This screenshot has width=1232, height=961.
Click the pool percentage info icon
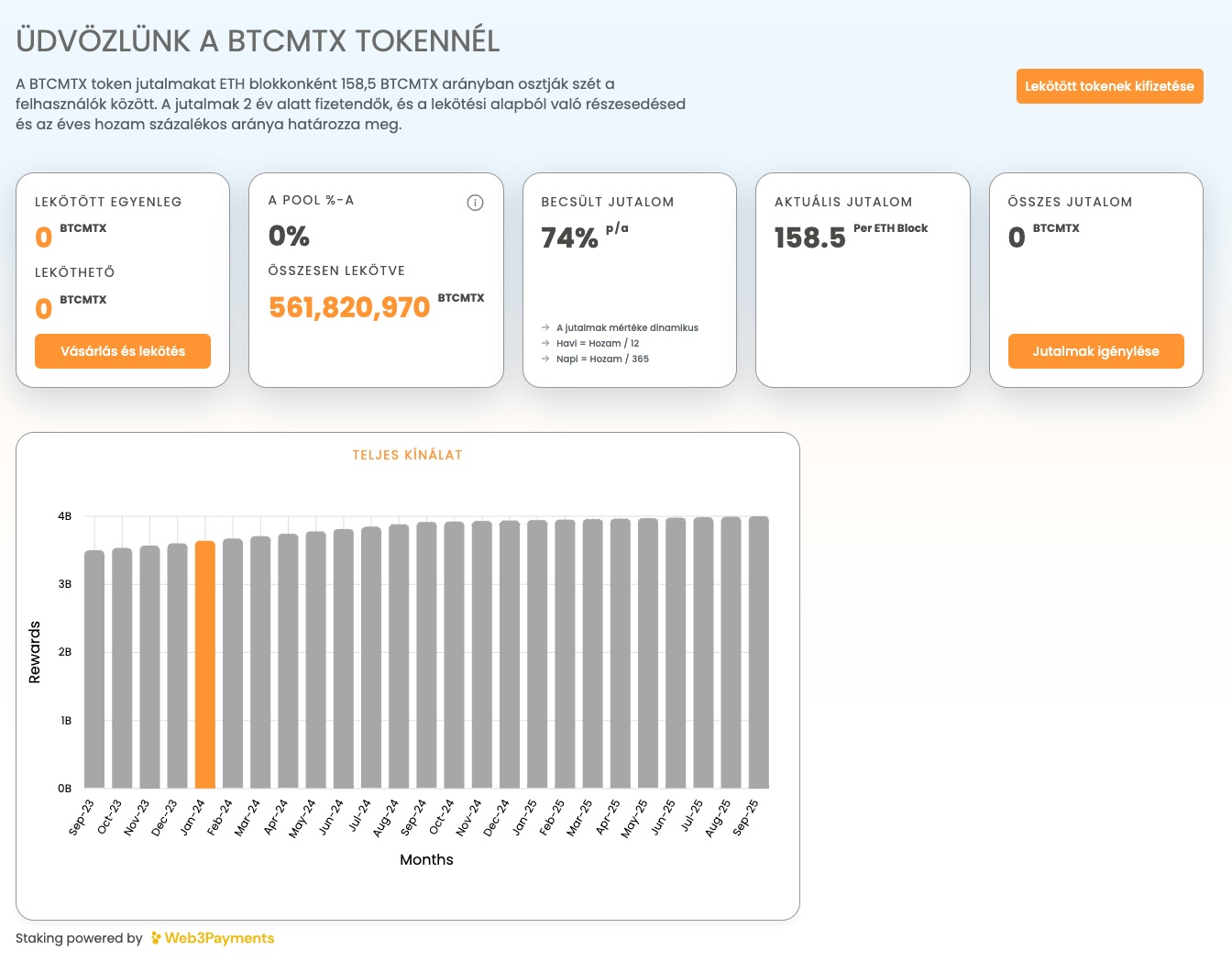point(475,203)
